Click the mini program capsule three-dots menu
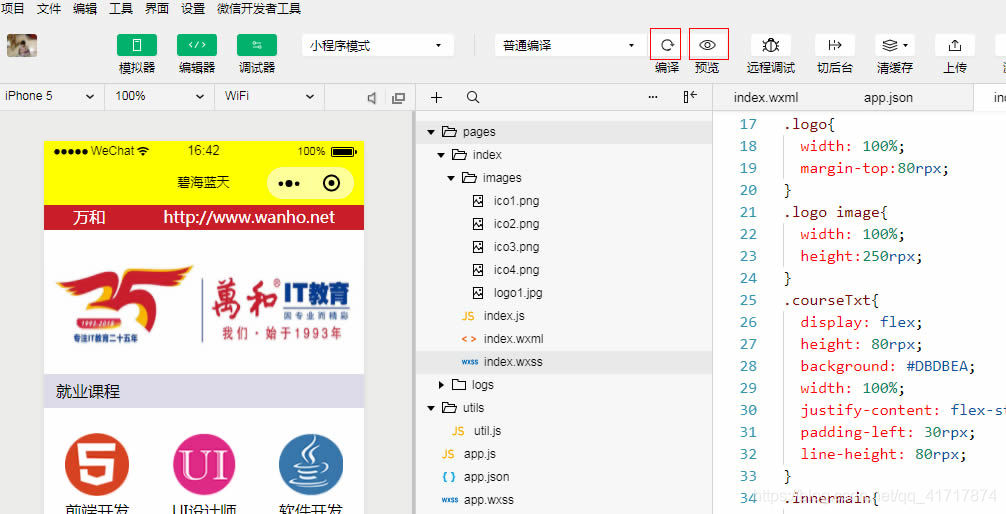This screenshot has height=514, width=1006. 289,184
